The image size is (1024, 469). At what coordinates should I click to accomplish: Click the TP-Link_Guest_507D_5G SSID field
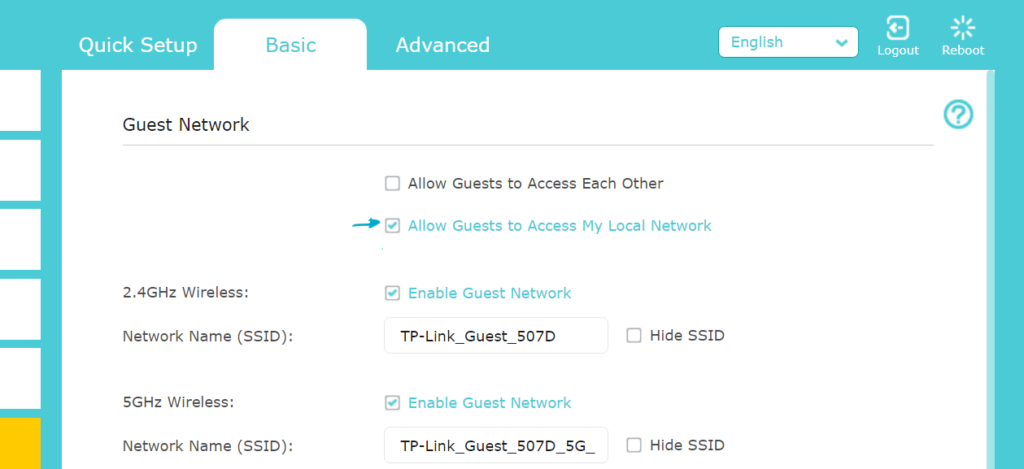pos(496,445)
